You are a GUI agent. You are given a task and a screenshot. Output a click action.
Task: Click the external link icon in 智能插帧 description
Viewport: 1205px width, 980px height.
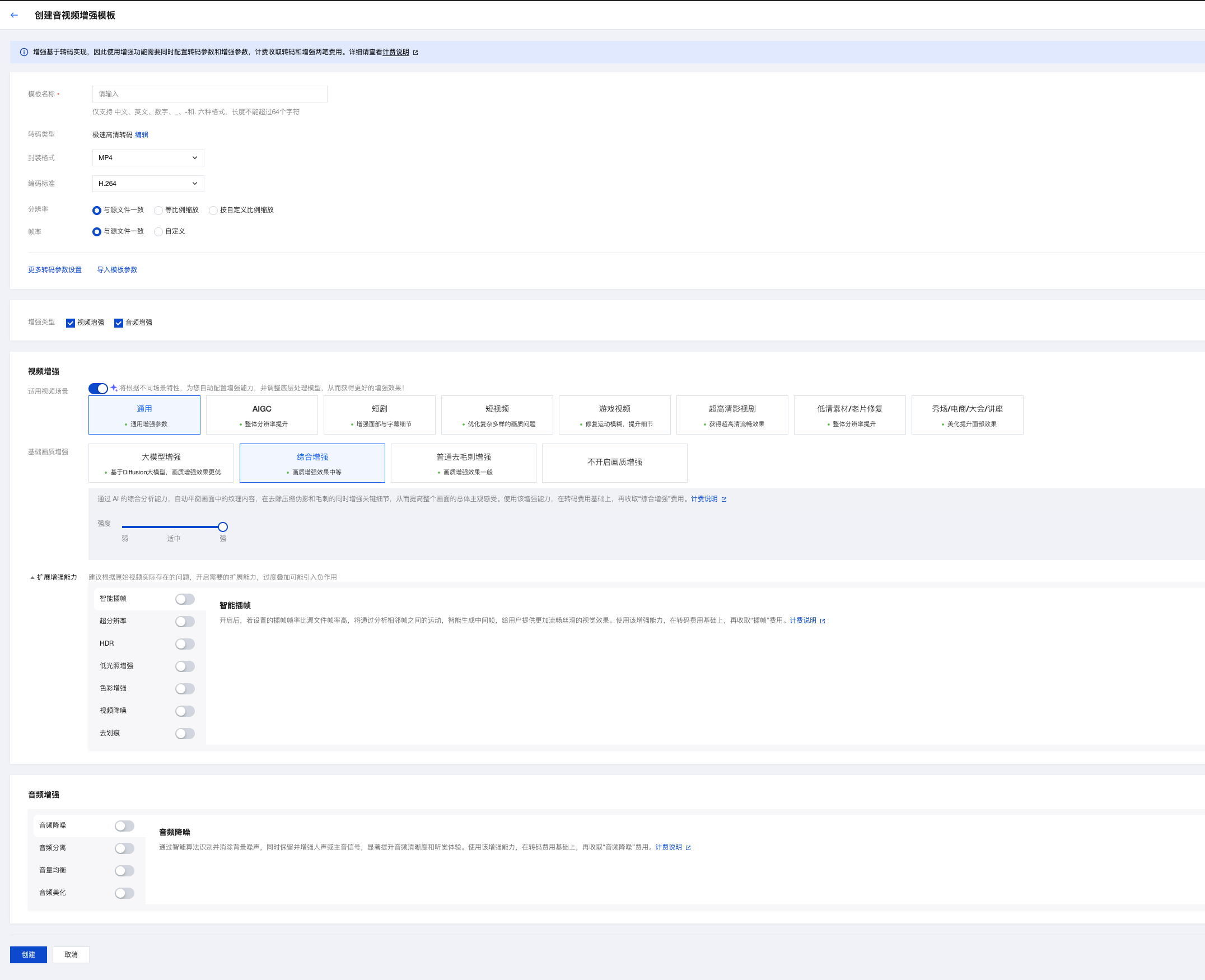[x=823, y=621]
